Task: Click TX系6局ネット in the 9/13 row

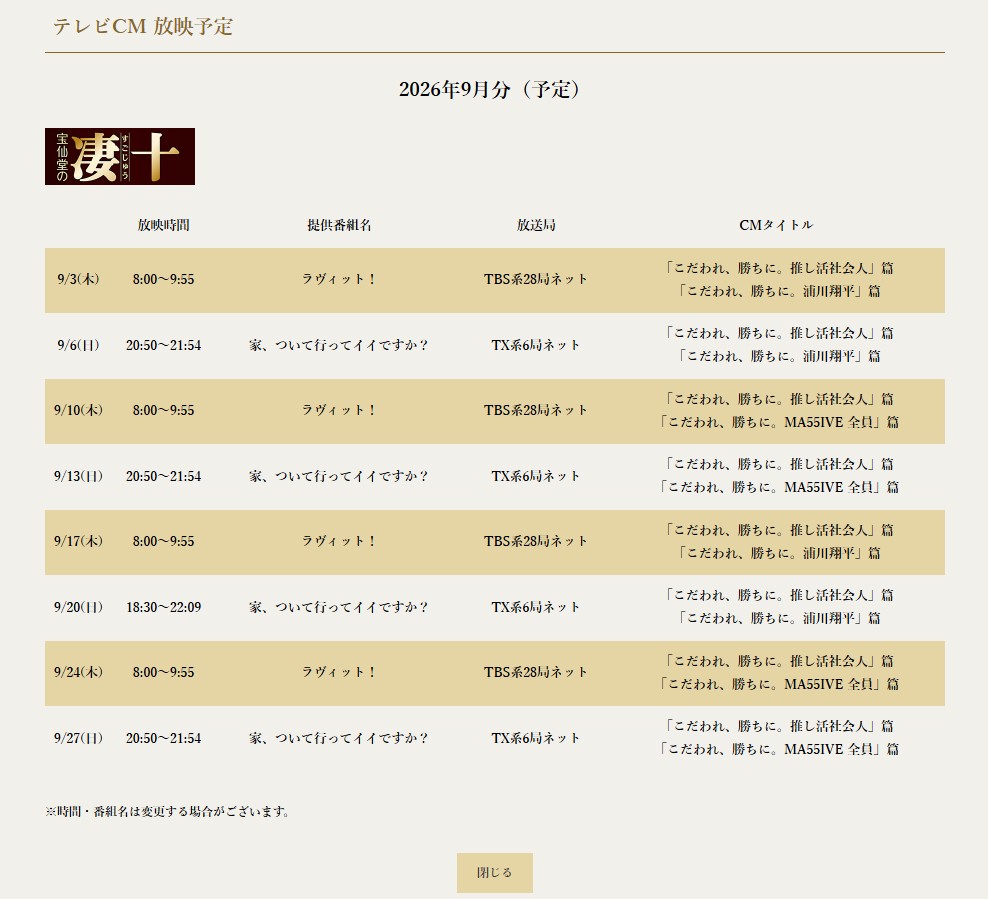Action: coord(536,476)
